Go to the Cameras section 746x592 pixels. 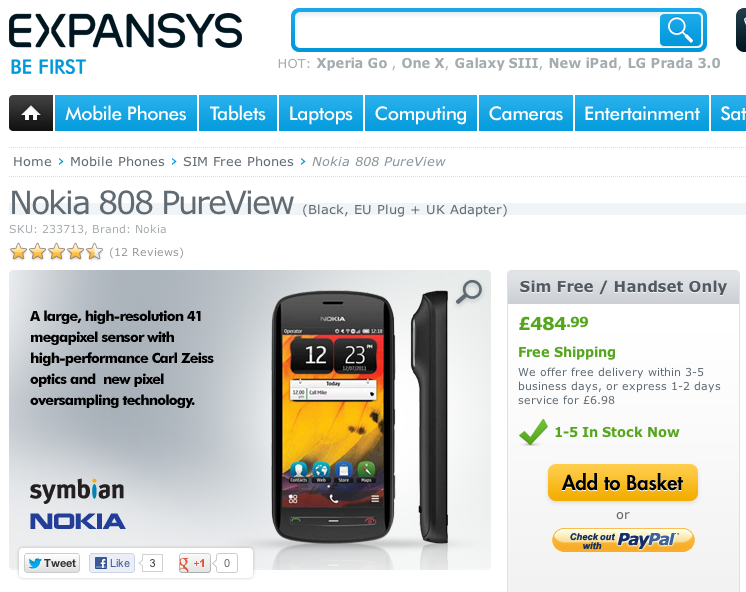coord(526,113)
